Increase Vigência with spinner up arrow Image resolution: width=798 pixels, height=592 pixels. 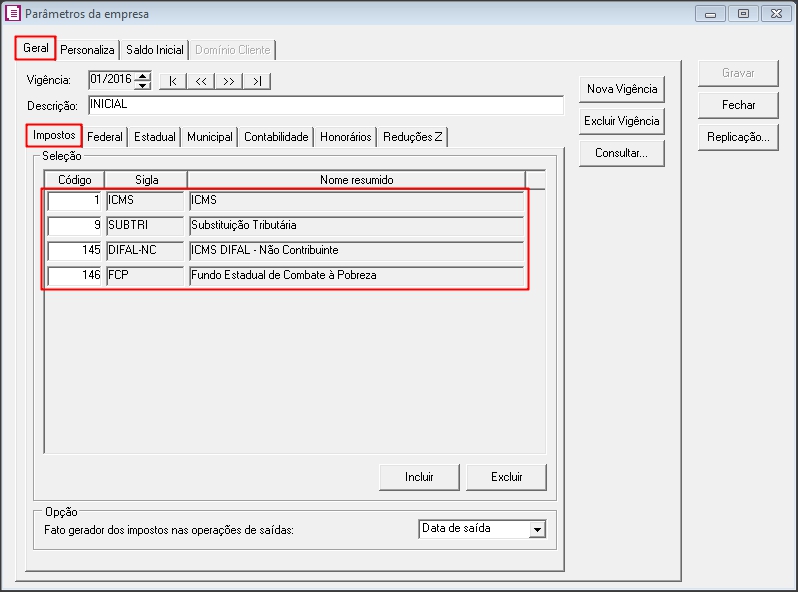[143, 76]
